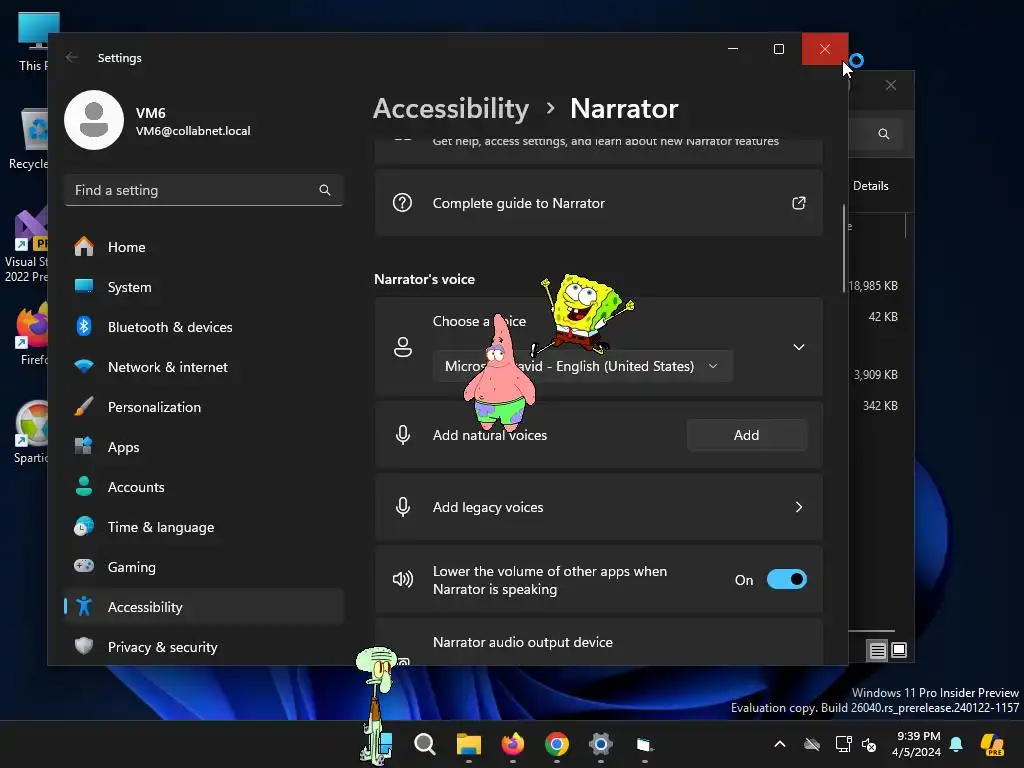Screen dimensions: 1024x768
Task: Click microphone icon beside Add natural voices
Action: [403, 435]
